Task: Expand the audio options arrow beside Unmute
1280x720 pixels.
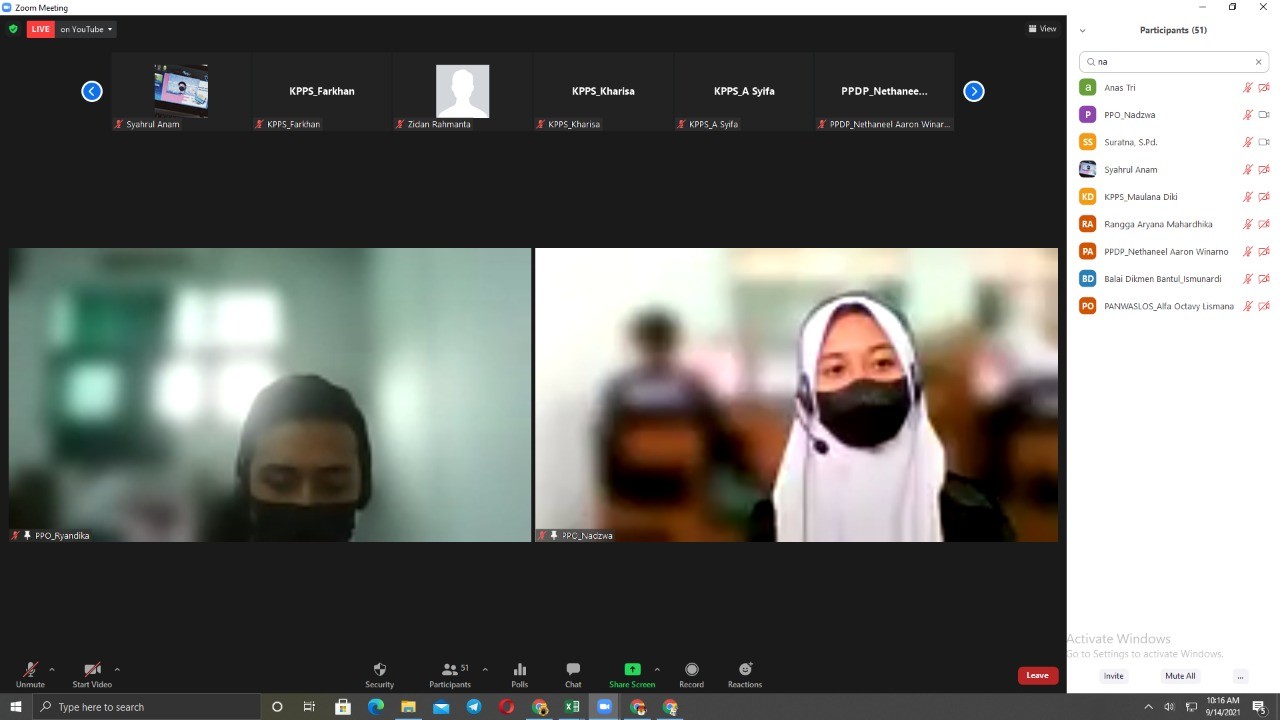Action: click(x=52, y=669)
